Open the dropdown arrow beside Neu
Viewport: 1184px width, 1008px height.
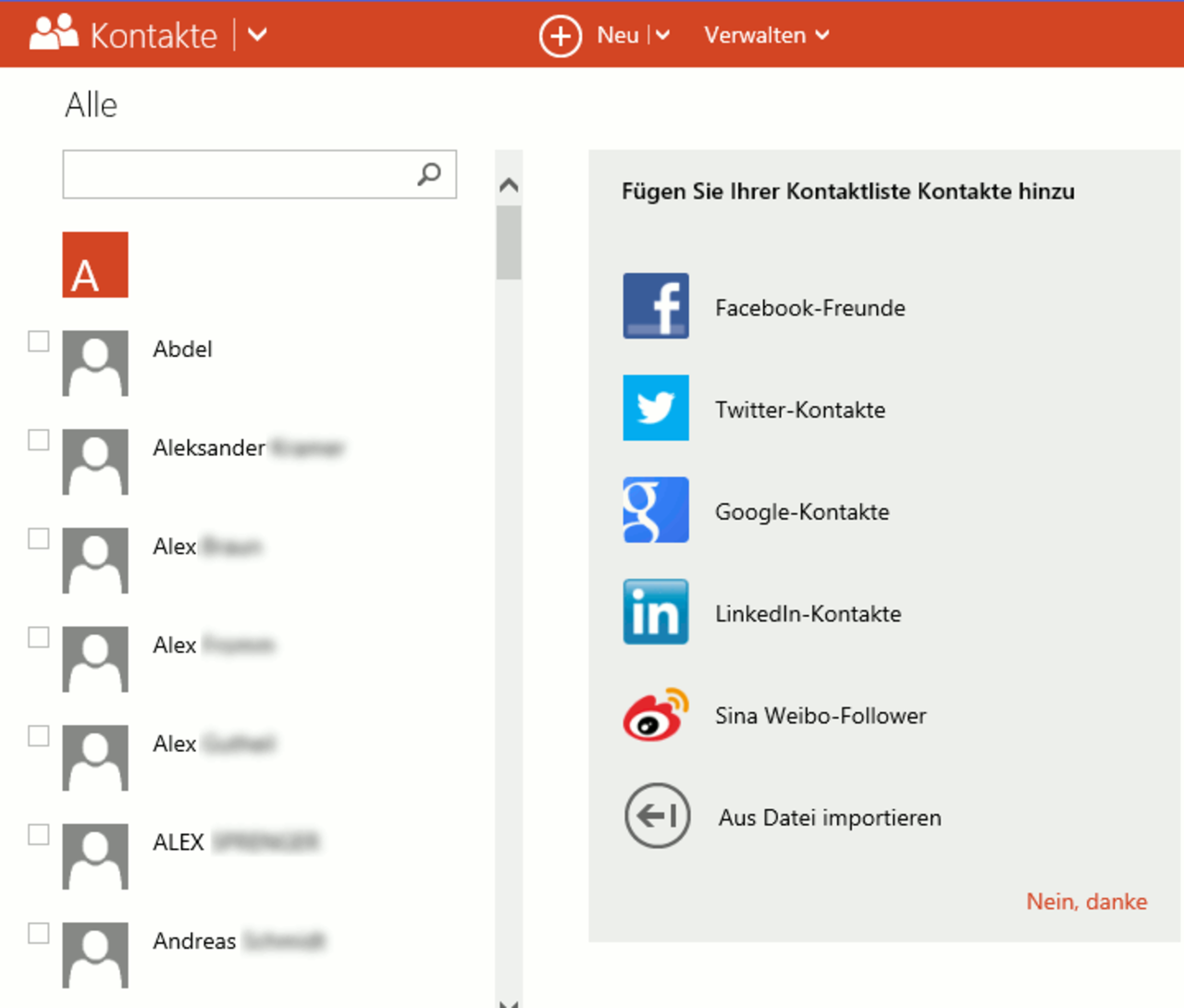662,35
